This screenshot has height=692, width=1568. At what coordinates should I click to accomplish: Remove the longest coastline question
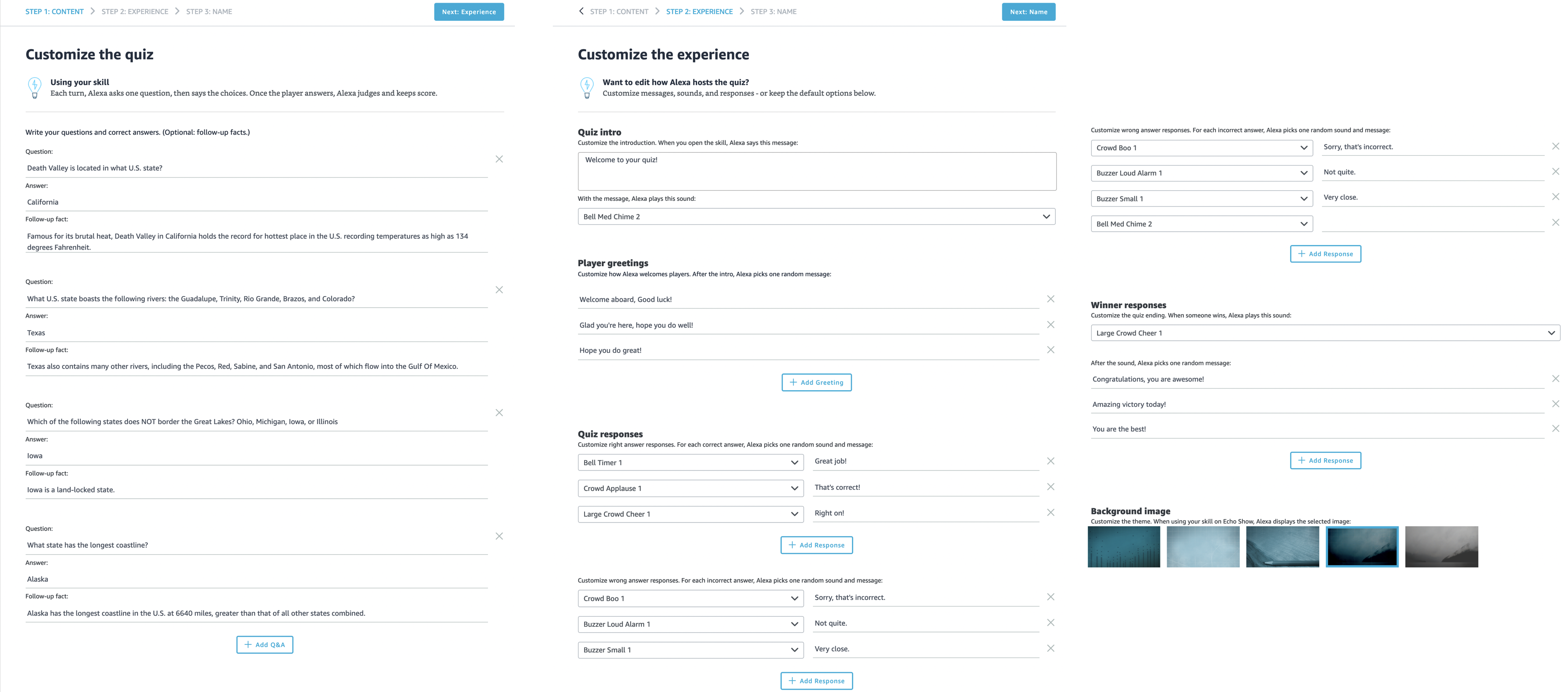(499, 536)
